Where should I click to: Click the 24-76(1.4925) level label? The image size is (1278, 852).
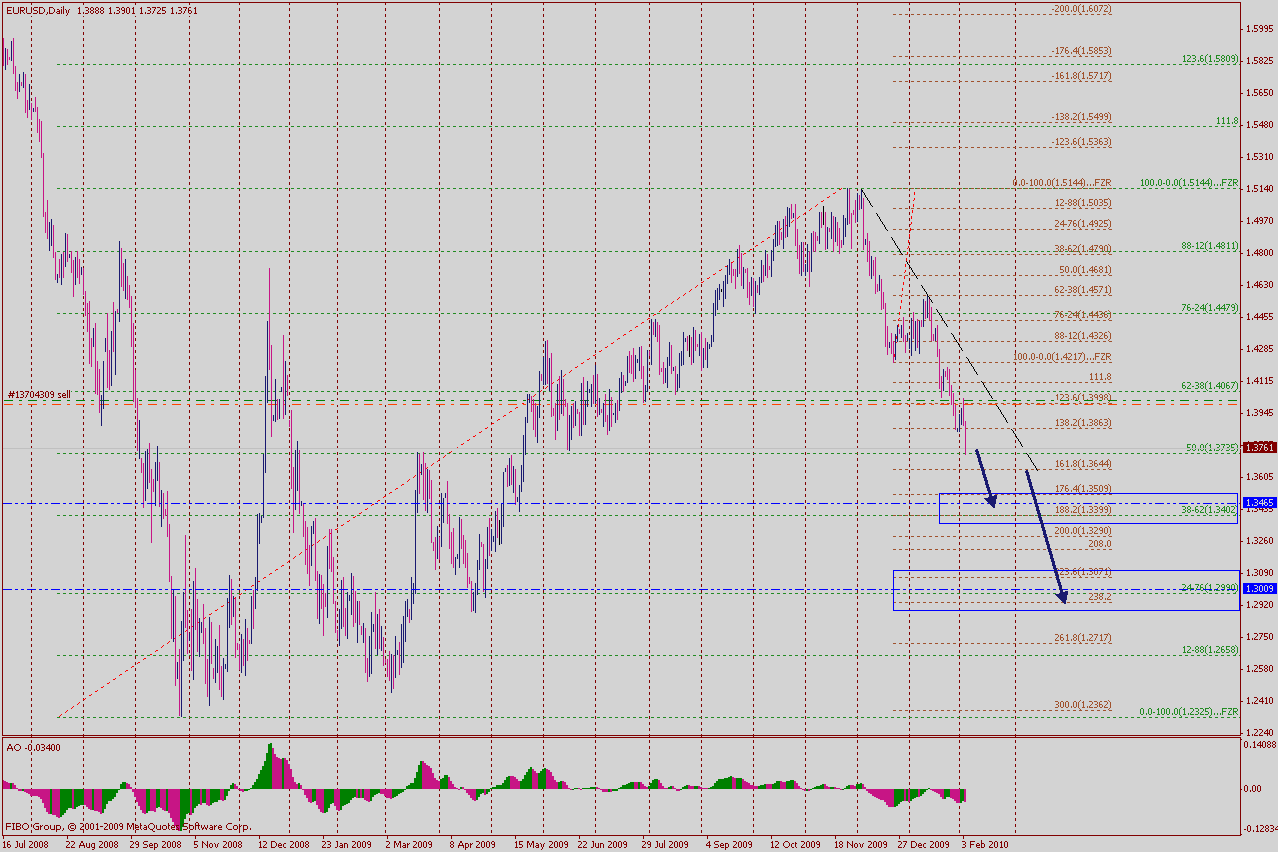click(1084, 224)
